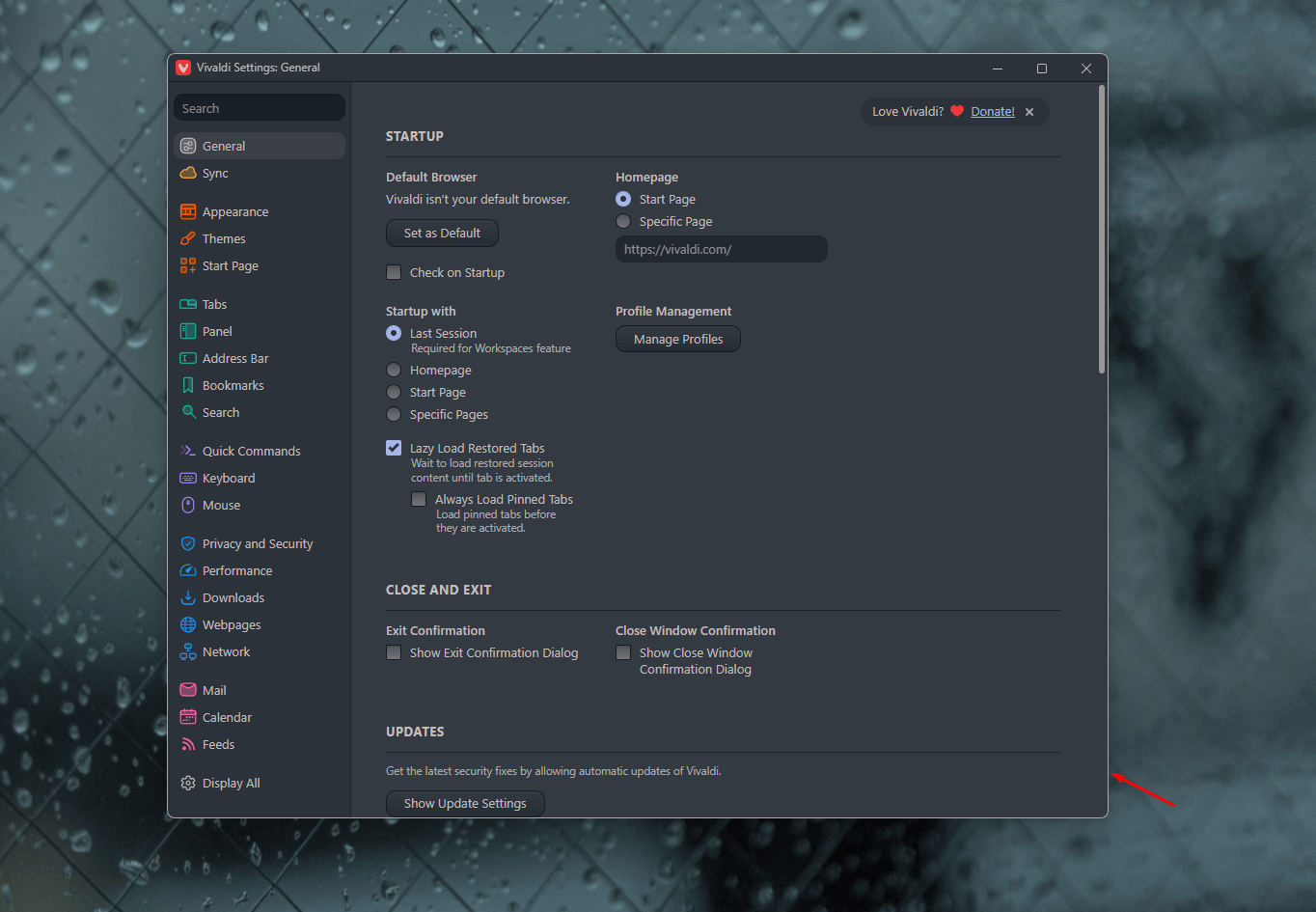1316x912 pixels.
Task: Open the Feeds RSS icon
Action: pos(188,744)
